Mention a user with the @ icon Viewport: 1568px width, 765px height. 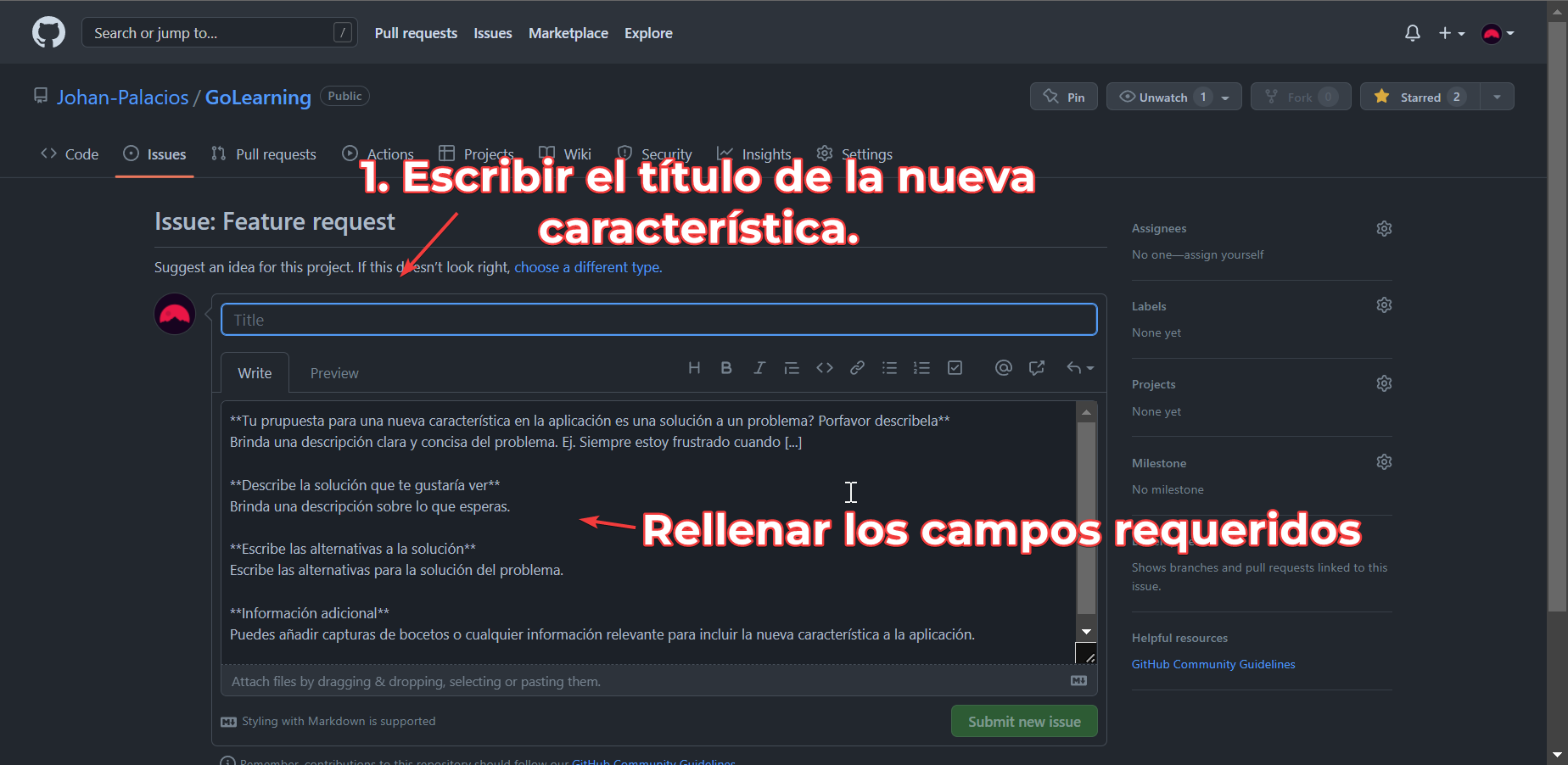pos(1004,368)
